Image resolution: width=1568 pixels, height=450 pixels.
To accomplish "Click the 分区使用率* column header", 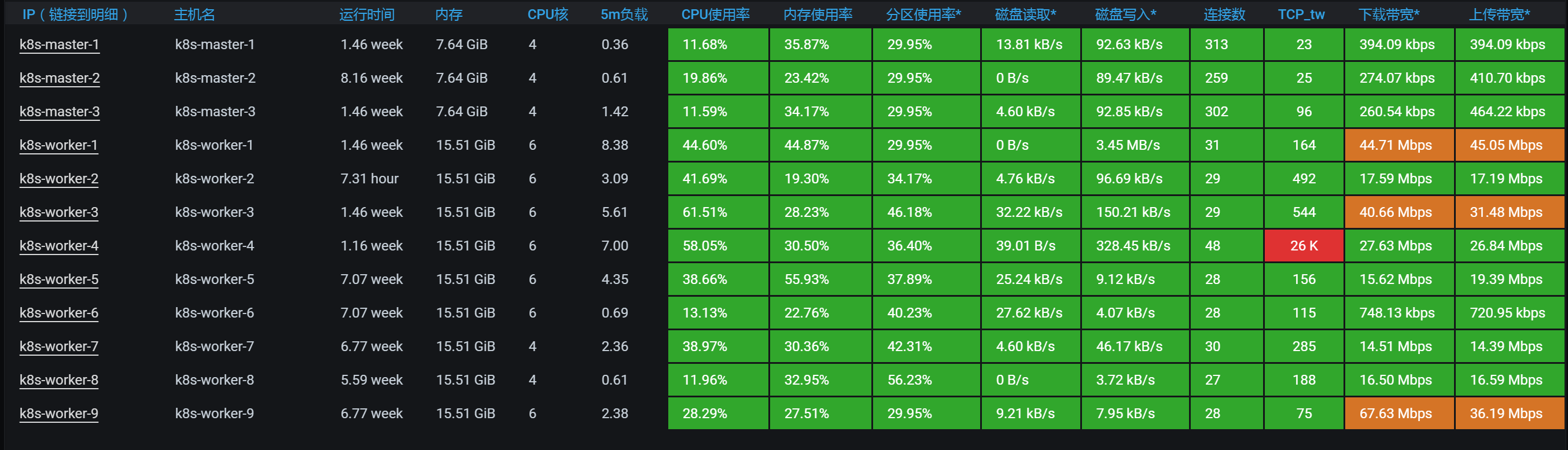I will click(923, 14).
